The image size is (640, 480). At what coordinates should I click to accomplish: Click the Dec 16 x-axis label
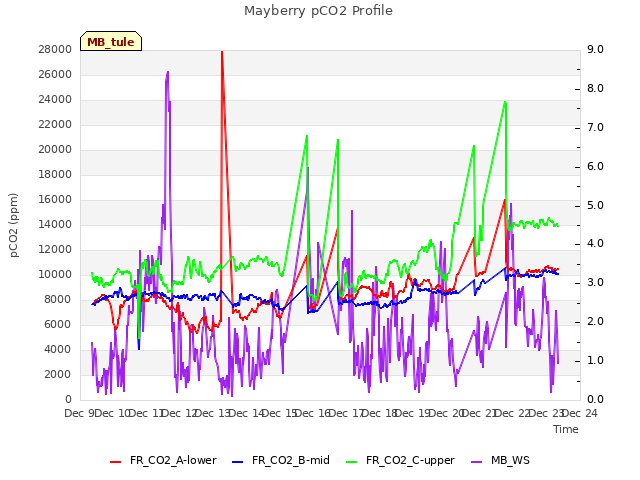coord(313,413)
